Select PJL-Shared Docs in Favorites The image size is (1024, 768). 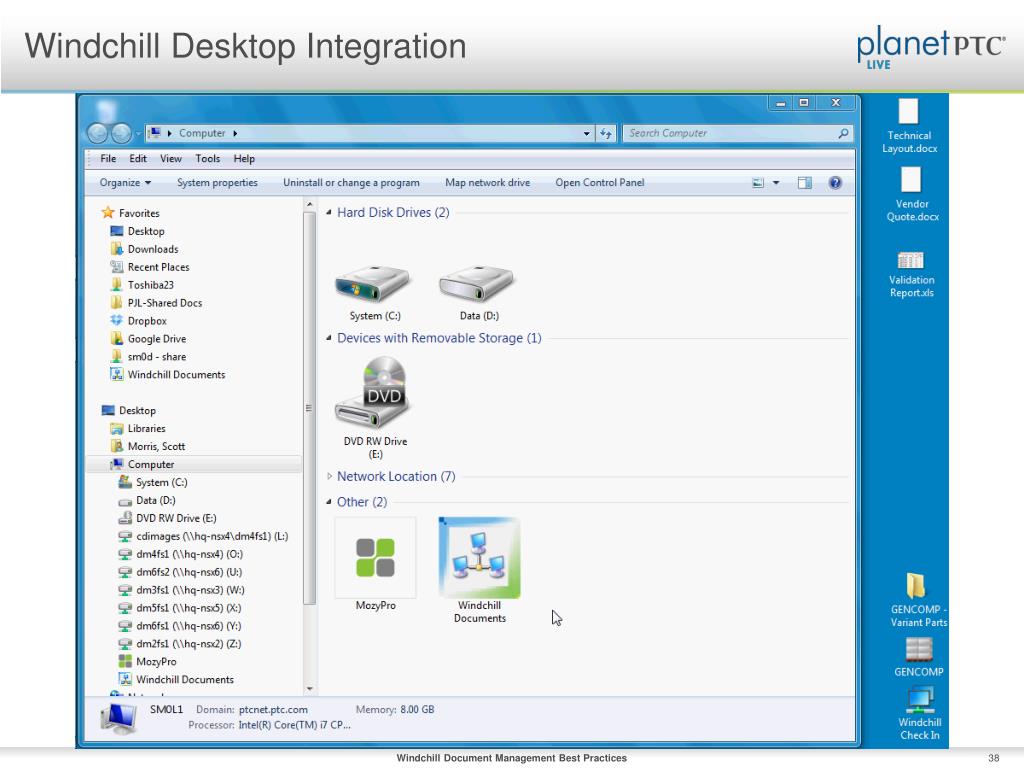tap(156, 303)
